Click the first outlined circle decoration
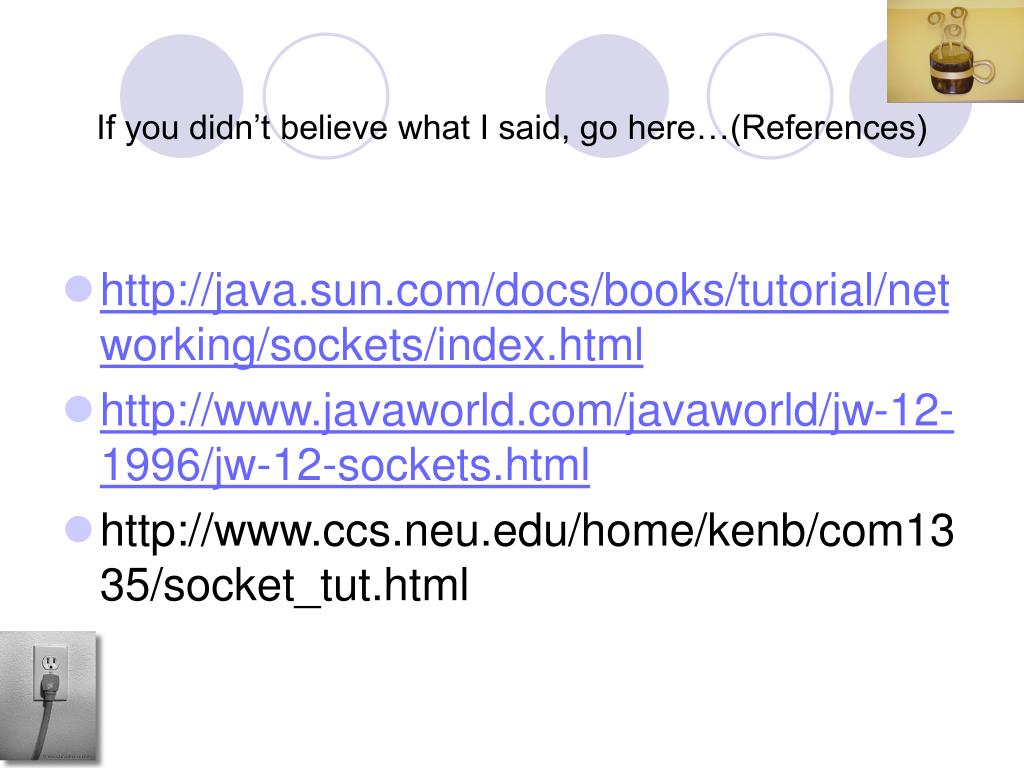Screen dimensions: 1024x768 click(x=326, y=96)
